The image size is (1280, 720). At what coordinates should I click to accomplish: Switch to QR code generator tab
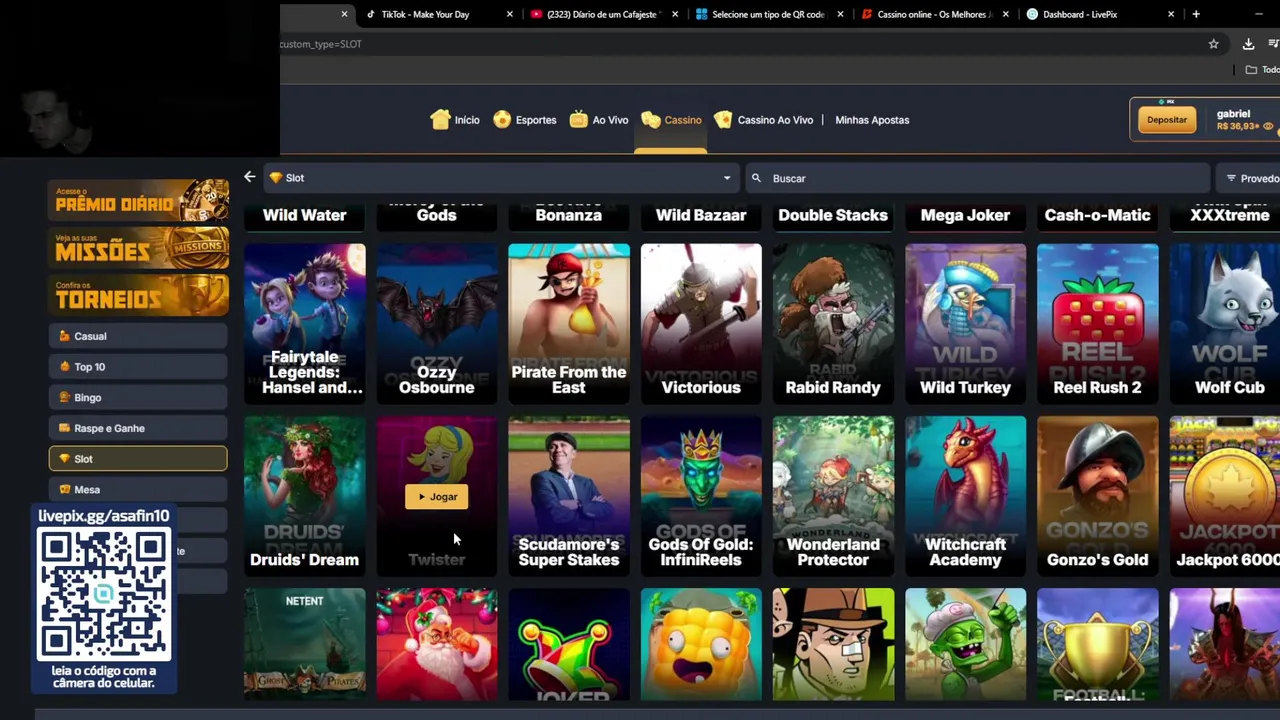(768, 14)
